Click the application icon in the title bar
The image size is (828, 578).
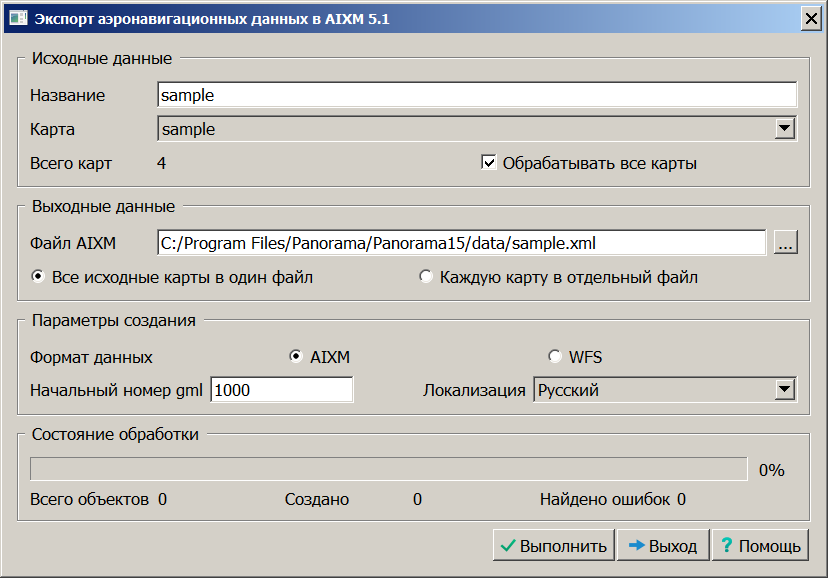[x=17, y=18]
